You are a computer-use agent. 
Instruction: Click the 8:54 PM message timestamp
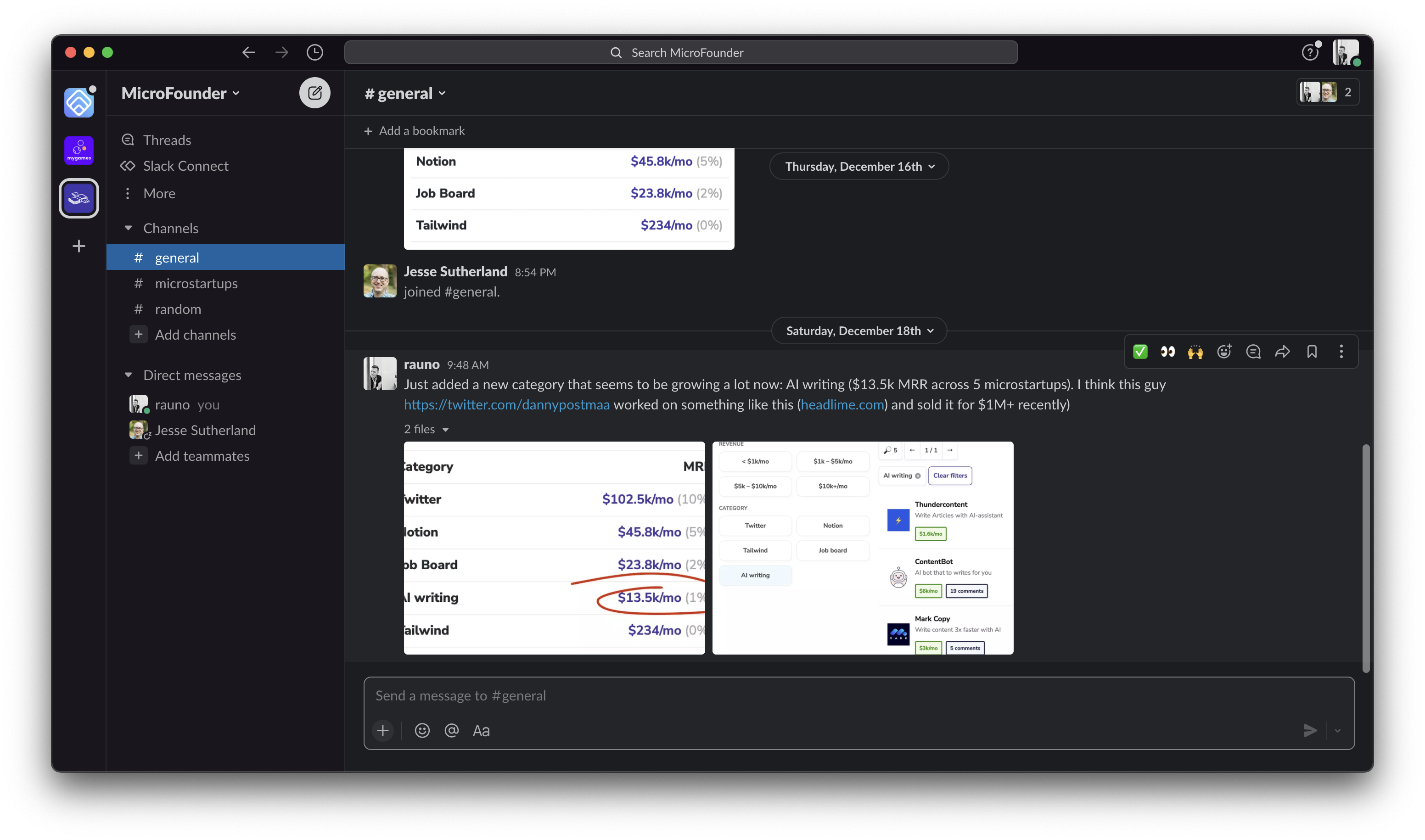point(535,273)
